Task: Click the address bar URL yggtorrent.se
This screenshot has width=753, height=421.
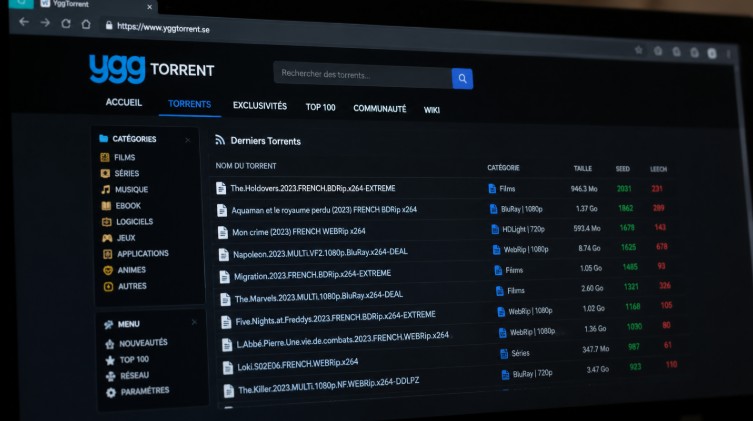Action: pyautogui.click(x=163, y=28)
